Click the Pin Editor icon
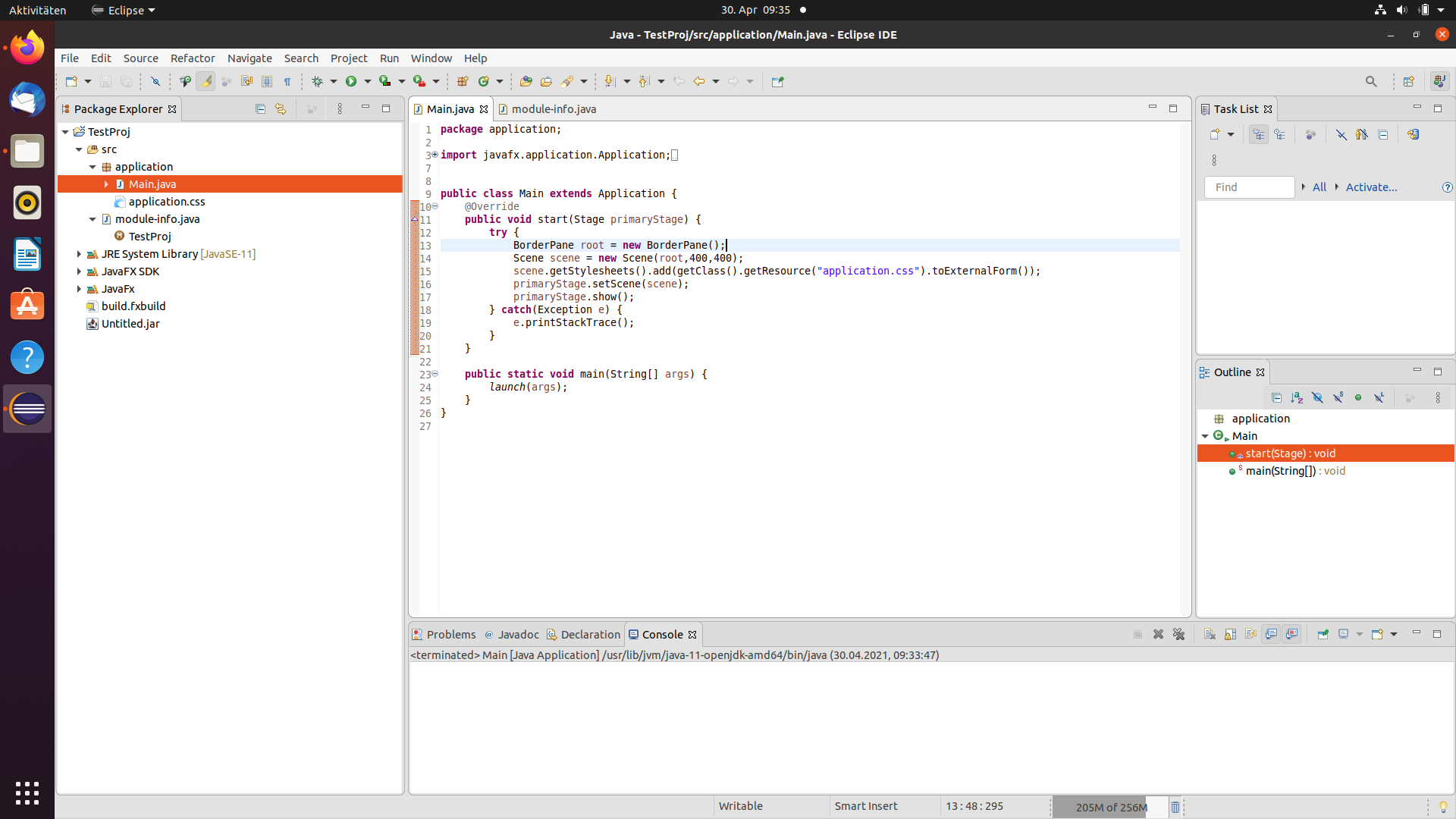Screen dimensions: 1456x819 tap(777, 81)
